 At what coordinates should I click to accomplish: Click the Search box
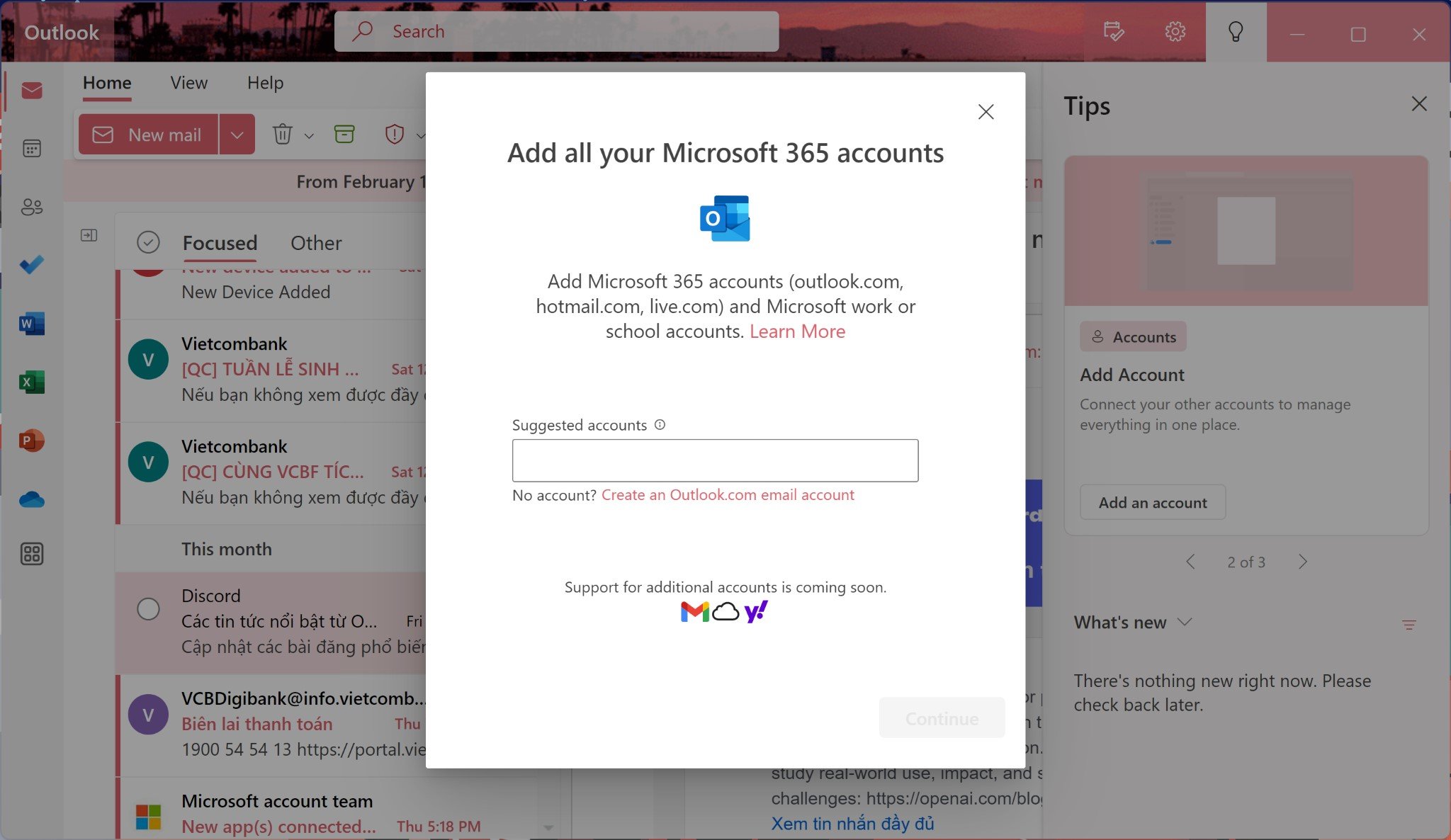pos(556,31)
